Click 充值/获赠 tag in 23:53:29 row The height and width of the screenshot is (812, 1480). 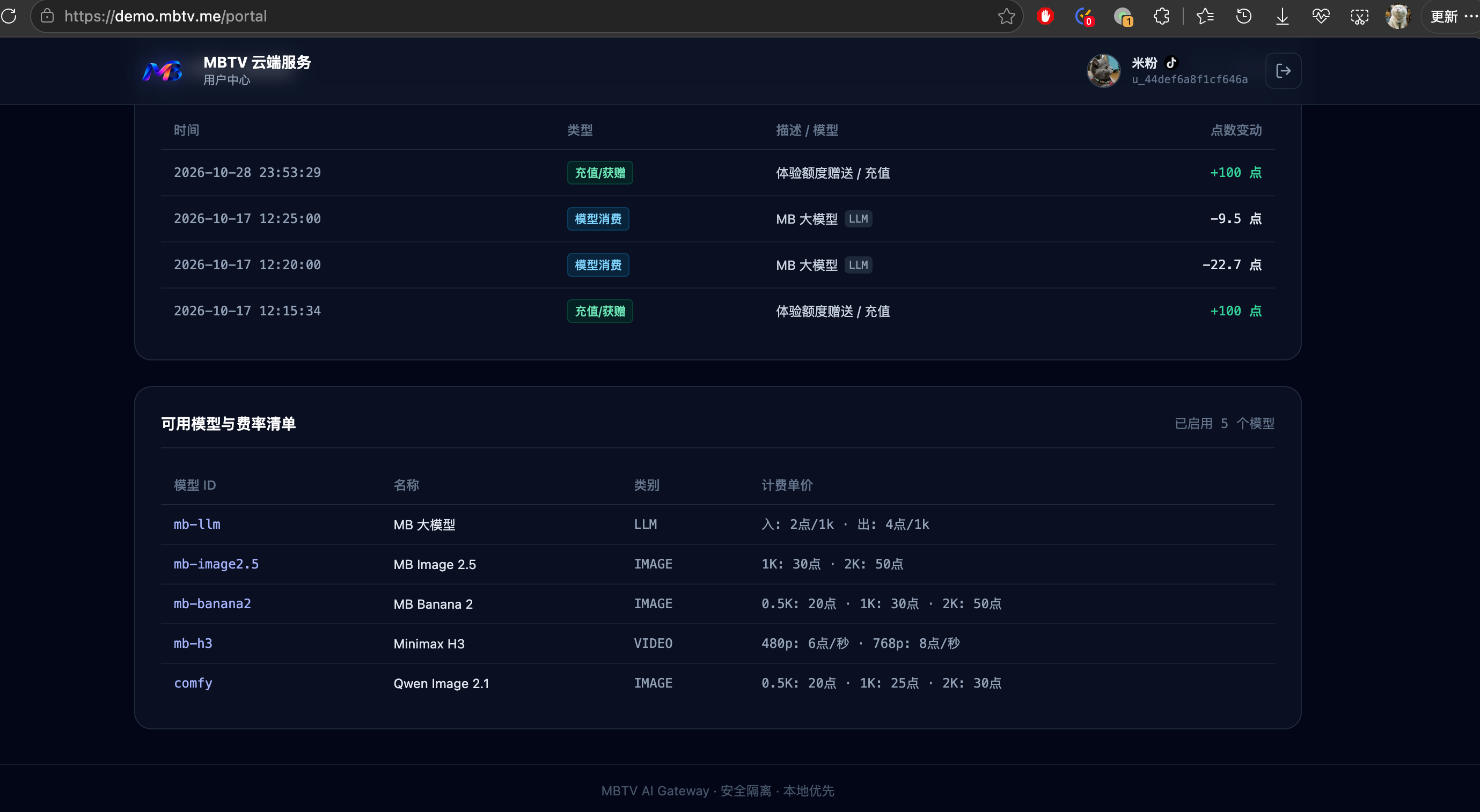click(x=600, y=173)
